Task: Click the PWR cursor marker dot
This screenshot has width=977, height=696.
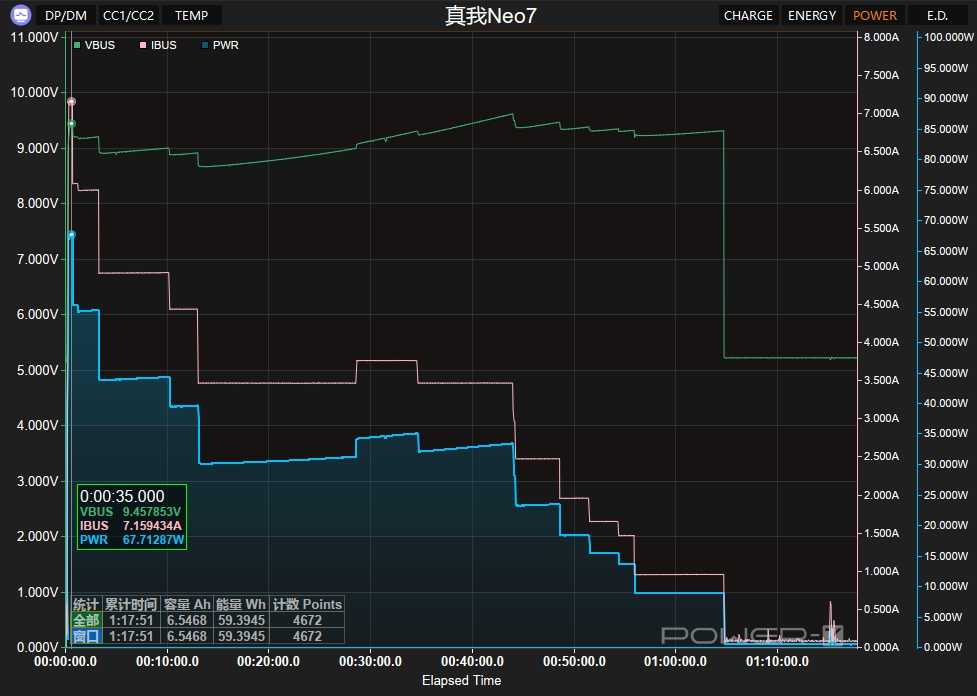Action: [x=71, y=234]
